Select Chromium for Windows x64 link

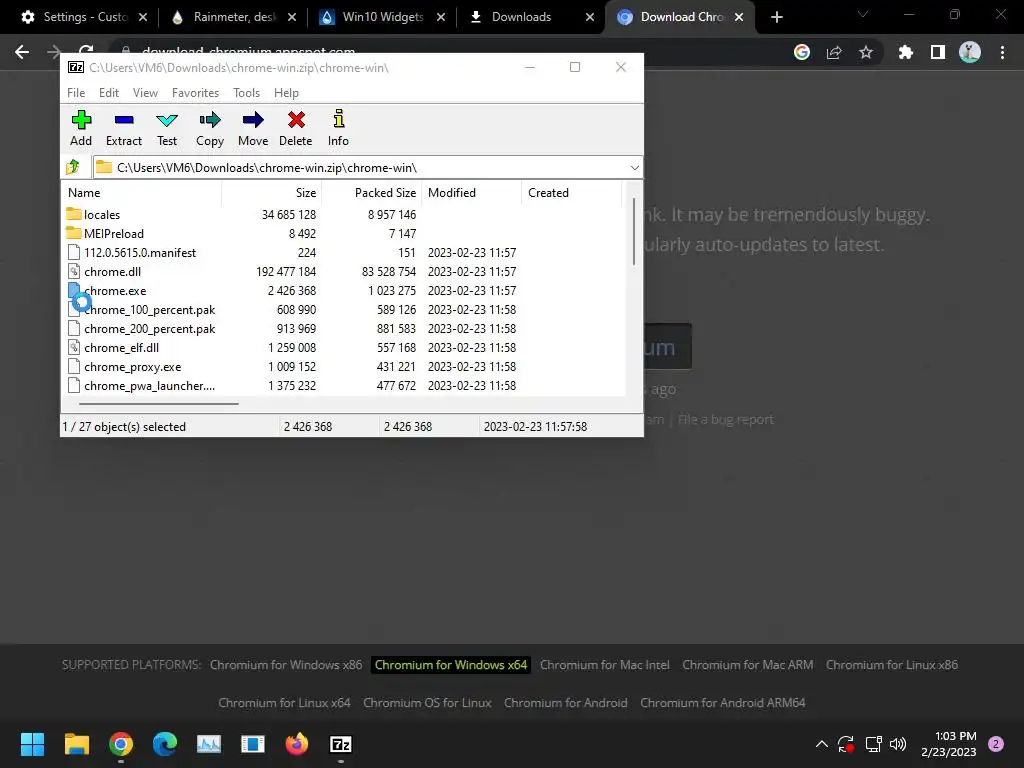(x=451, y=665)
